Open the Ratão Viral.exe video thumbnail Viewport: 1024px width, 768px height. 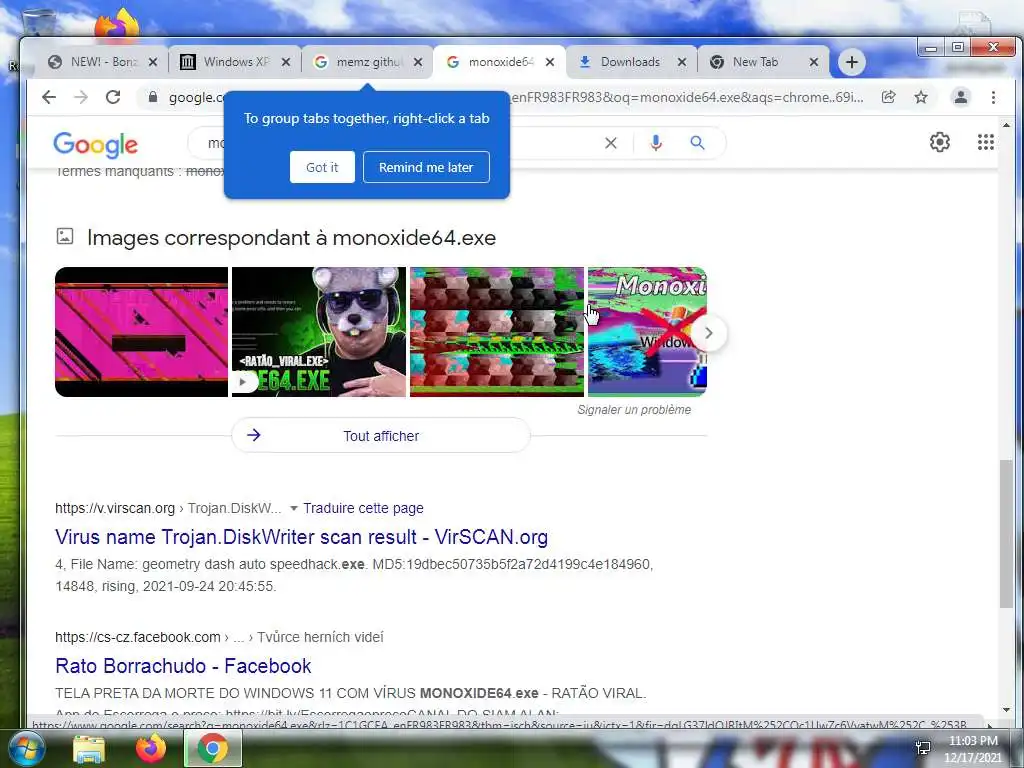[x=319, y=332]
